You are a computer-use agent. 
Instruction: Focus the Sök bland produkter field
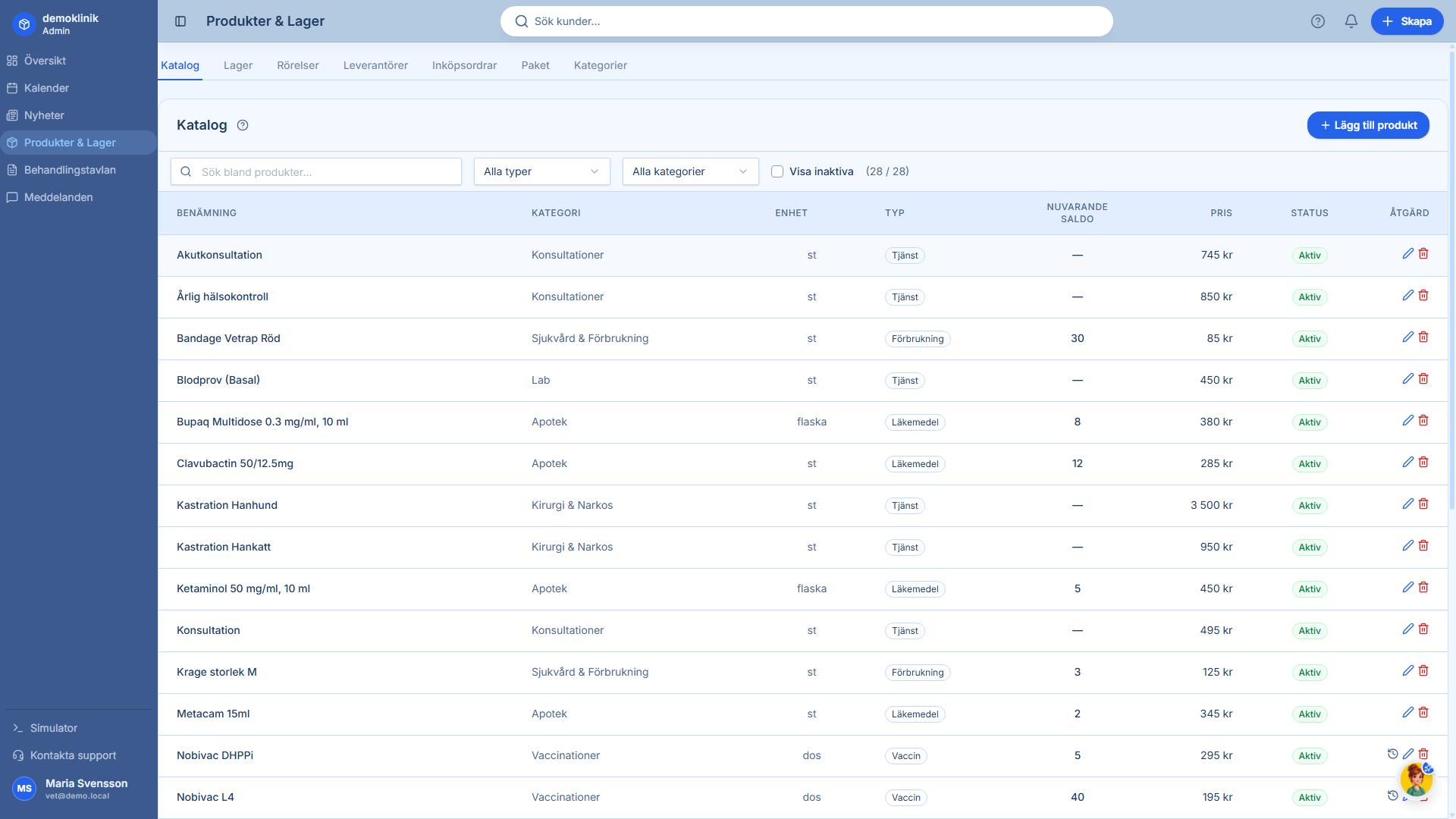click(x=326, y=172)
